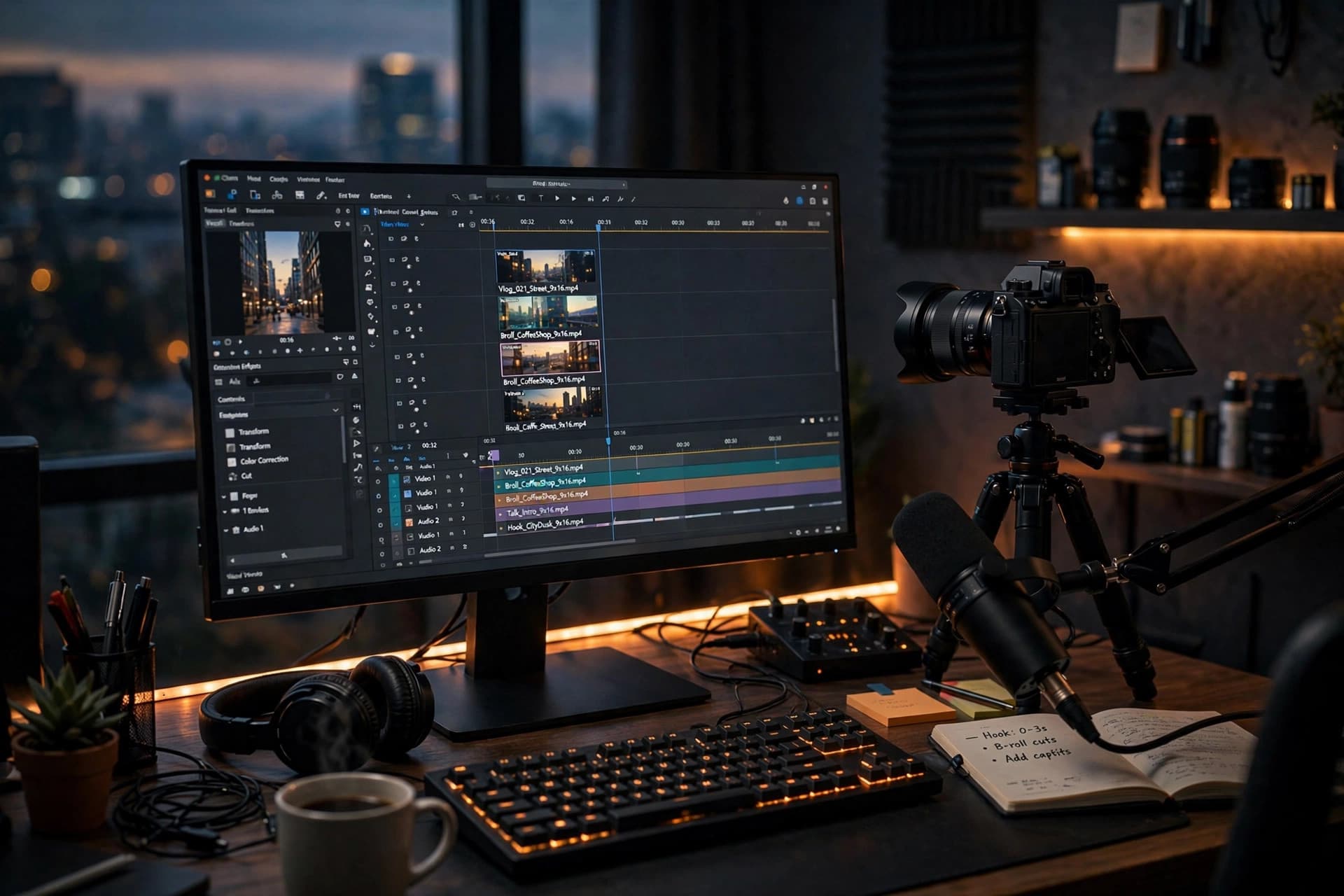Select the flame-shaped tool in the vertical toolbar
The image size is (1344, 896).
[x=367, y=244]
